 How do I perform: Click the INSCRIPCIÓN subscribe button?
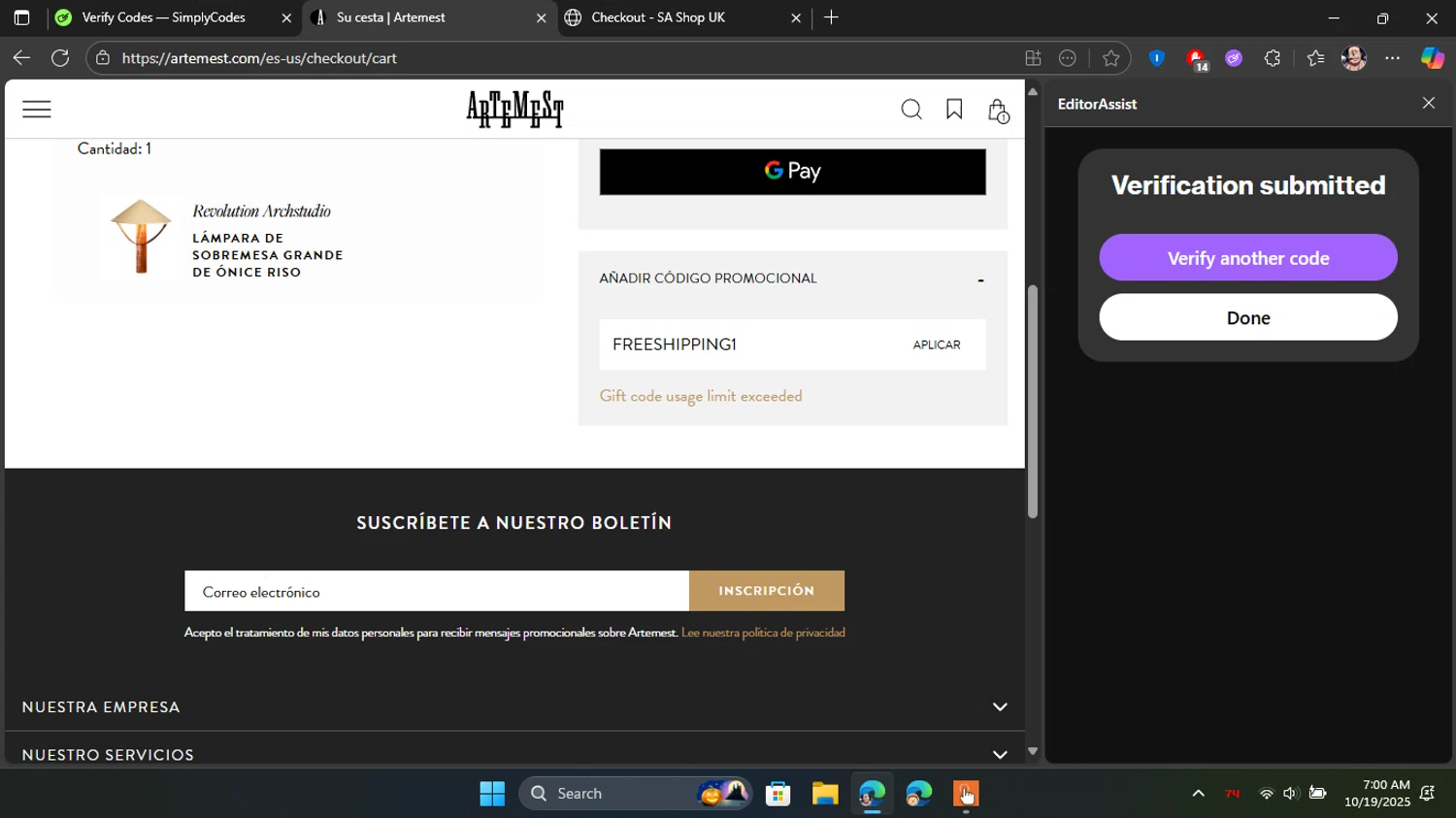pos(767,591)
